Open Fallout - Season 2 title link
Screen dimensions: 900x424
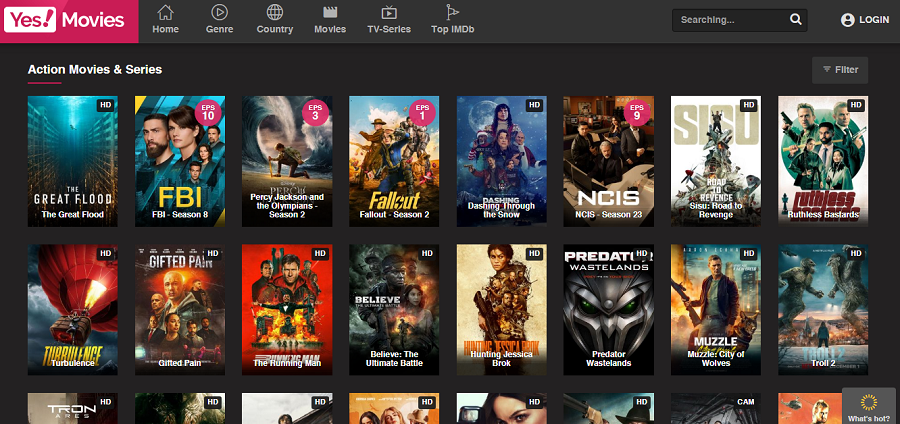(394, 215)
